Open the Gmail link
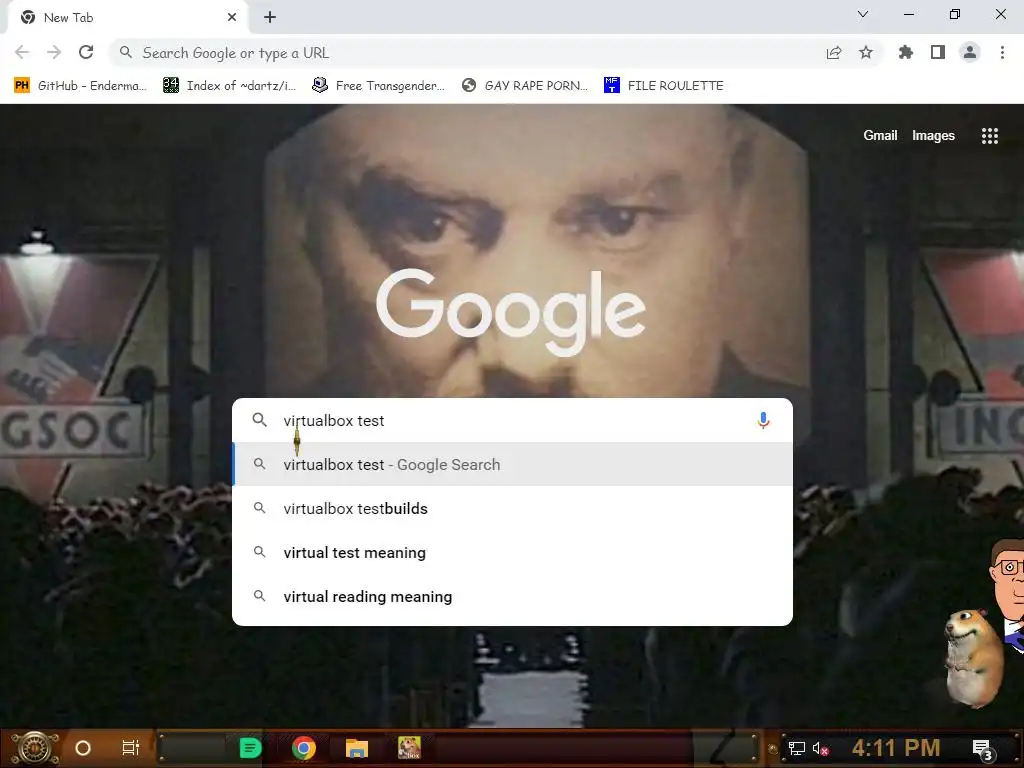 pyautogui.click(x=880, y=135)
